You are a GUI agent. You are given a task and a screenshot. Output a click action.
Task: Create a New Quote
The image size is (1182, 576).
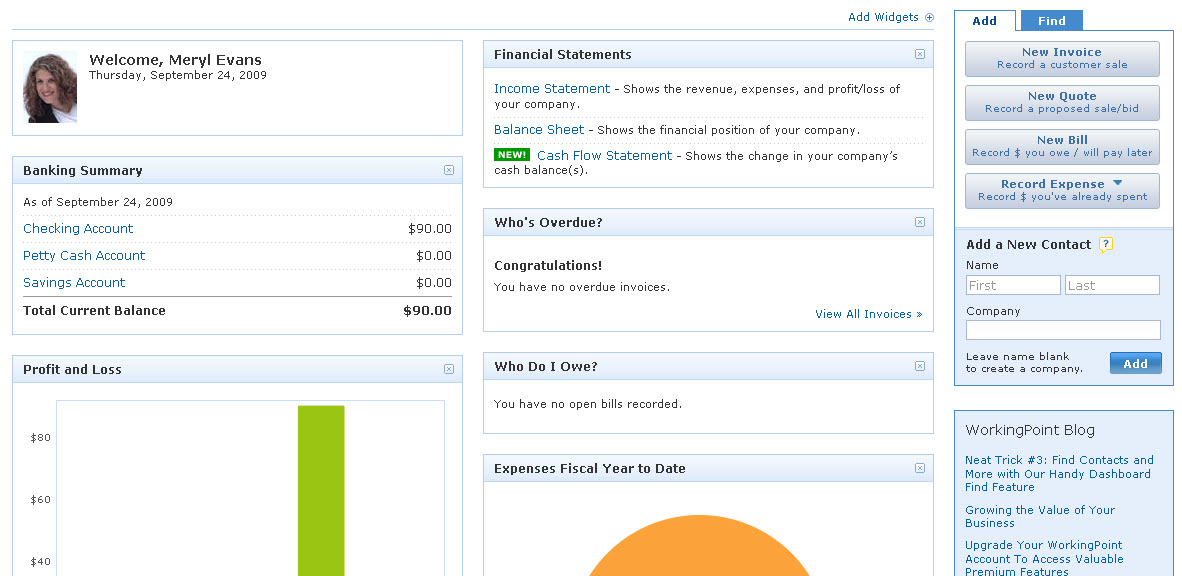(x=1062, y=103)
